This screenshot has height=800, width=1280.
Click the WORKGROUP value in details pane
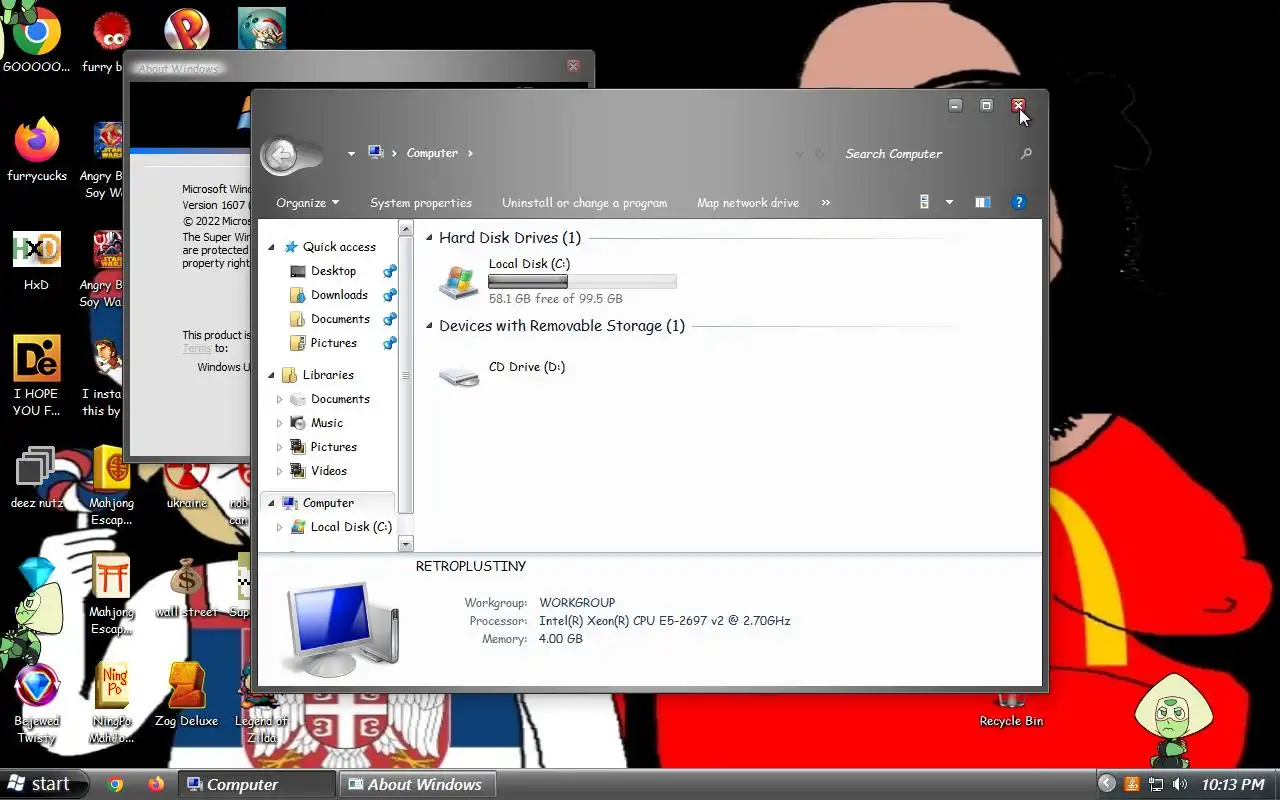[x=577, y=603]
